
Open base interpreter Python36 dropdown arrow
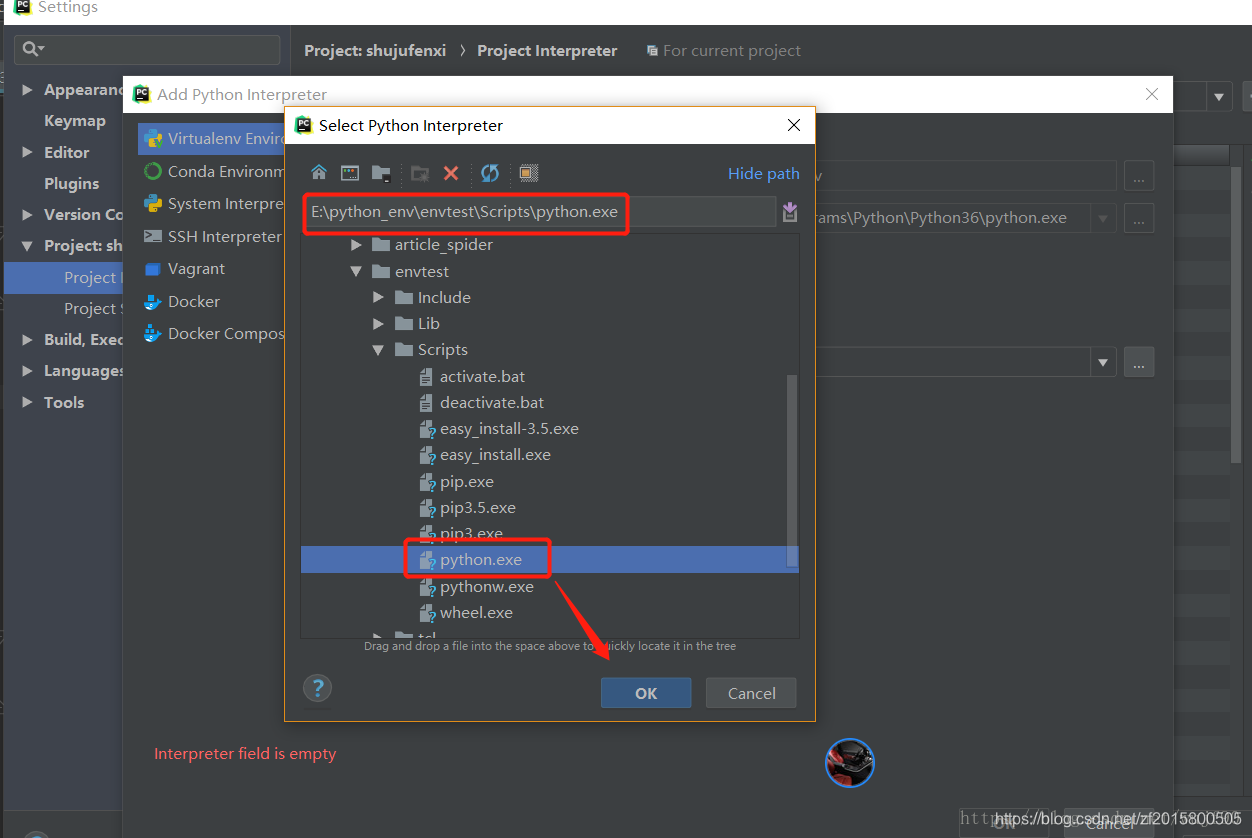pyautogui.click(x=1104, y=218)
